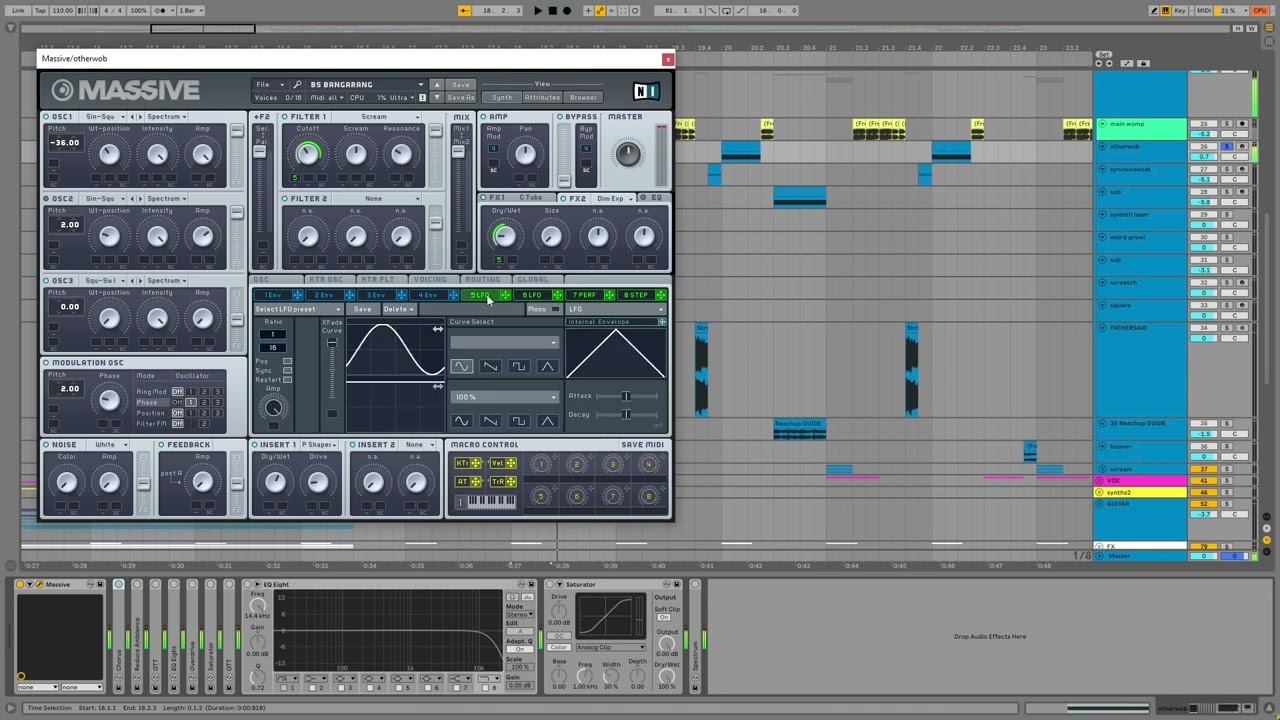1280x720 pixels.
Task: Click the 8 STEP modulation drag handle icon
Action: tap(661, 295)
